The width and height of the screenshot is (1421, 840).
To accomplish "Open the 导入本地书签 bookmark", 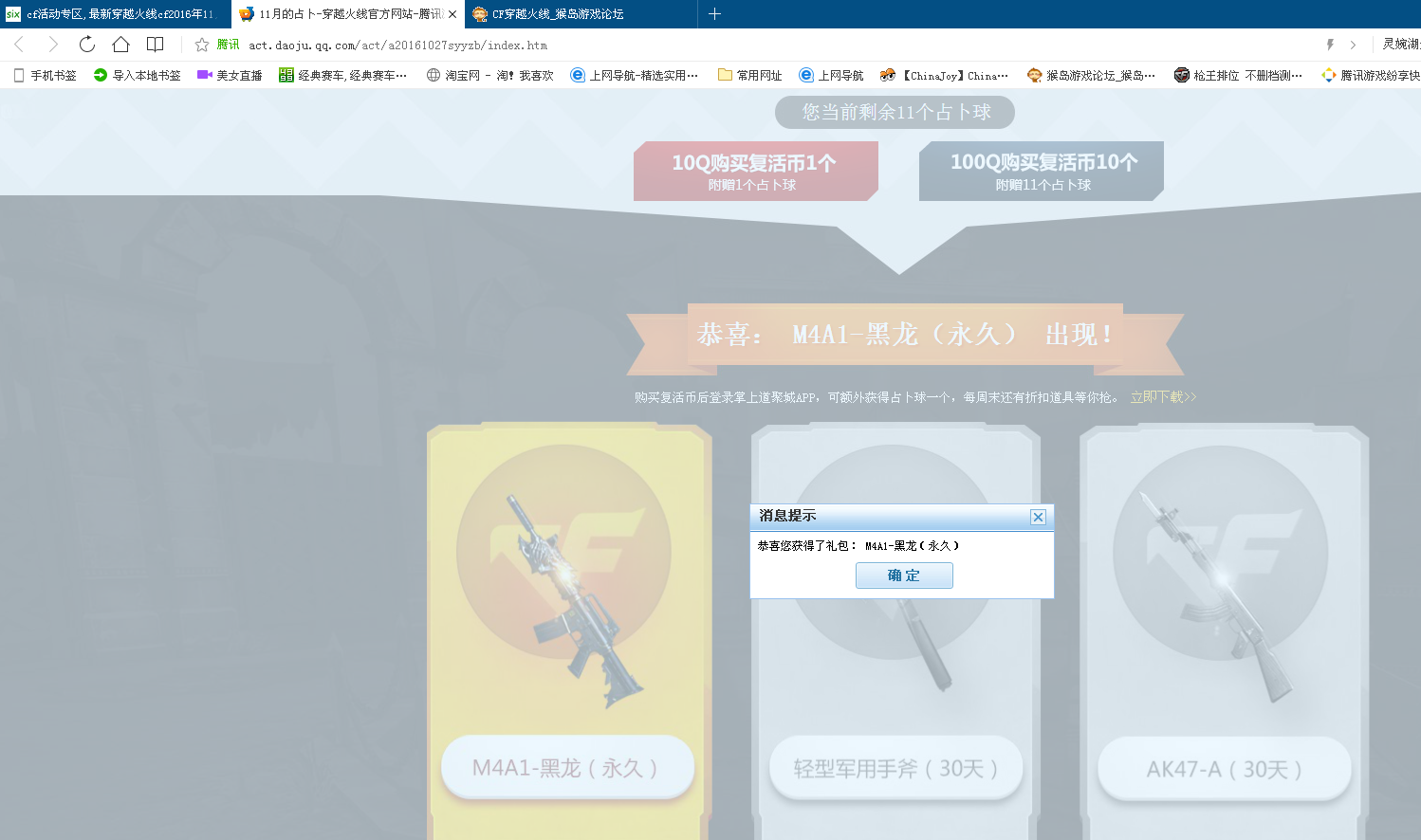I will (x=138, y=75).
